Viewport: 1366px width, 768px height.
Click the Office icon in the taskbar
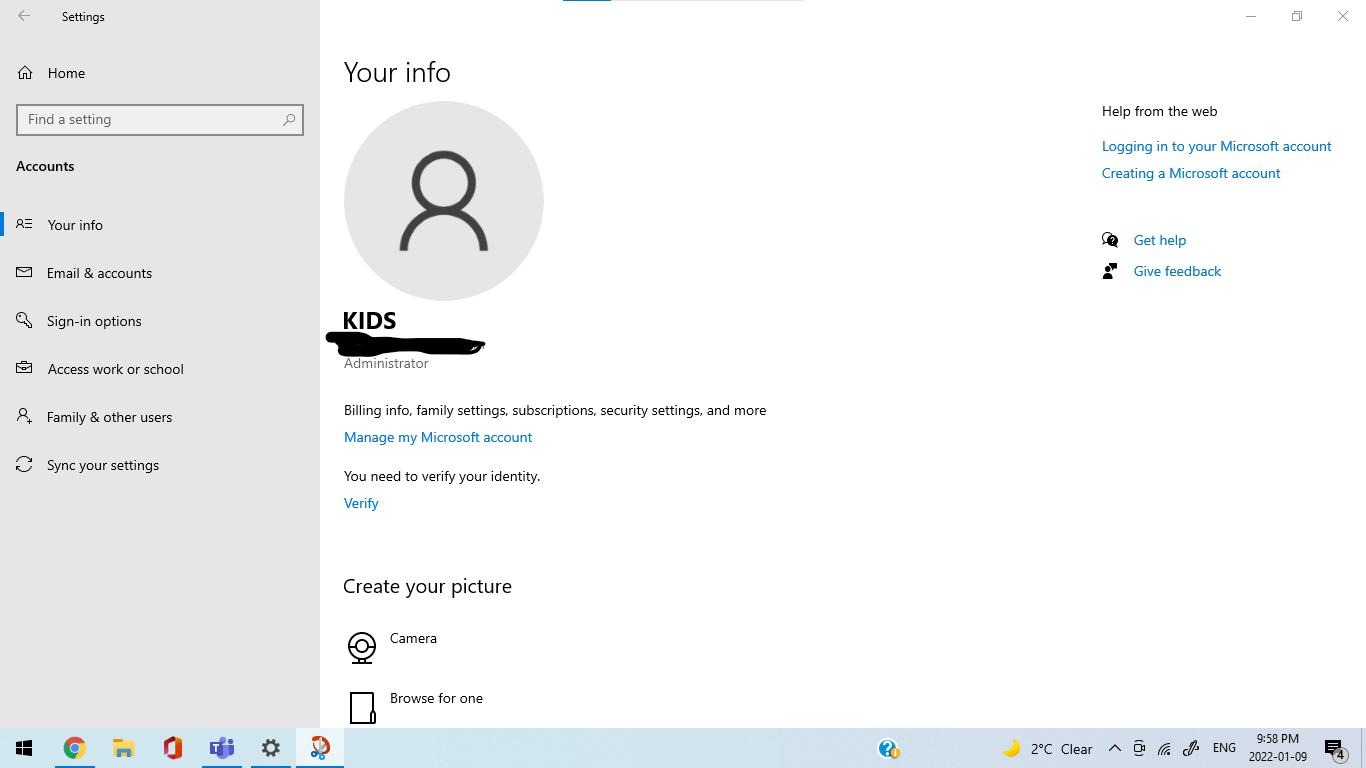(173, 748)
